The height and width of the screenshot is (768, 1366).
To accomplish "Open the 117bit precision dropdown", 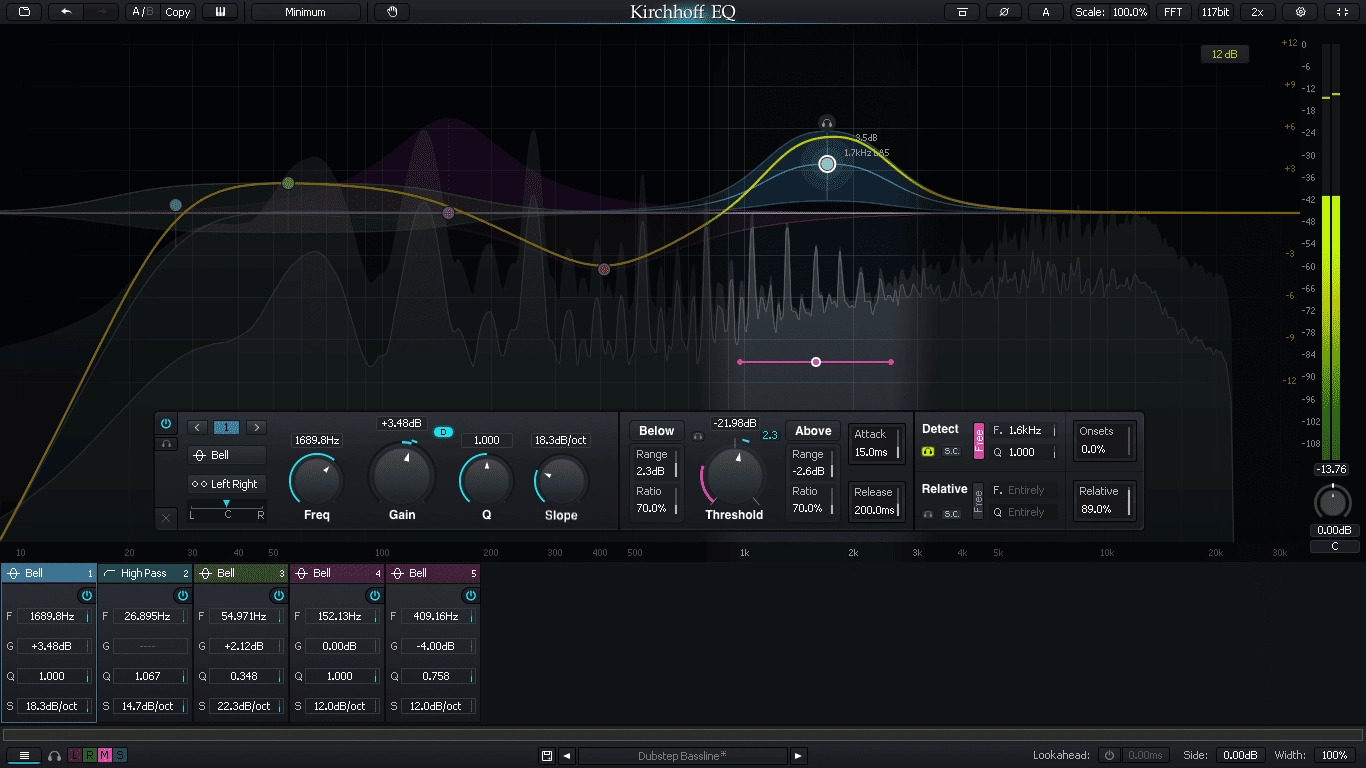I will [1216, 12].
